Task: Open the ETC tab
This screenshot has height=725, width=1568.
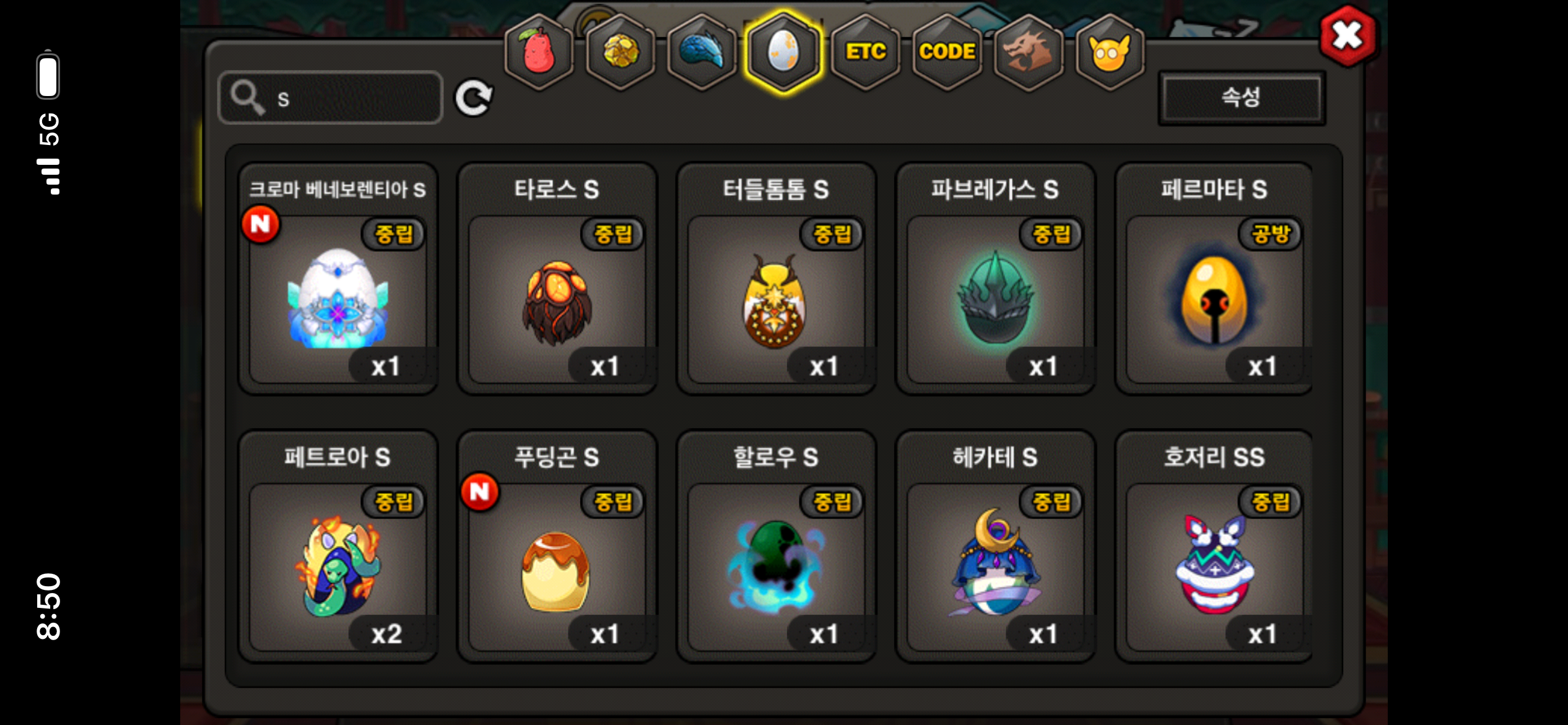Action: coord(866,52)
